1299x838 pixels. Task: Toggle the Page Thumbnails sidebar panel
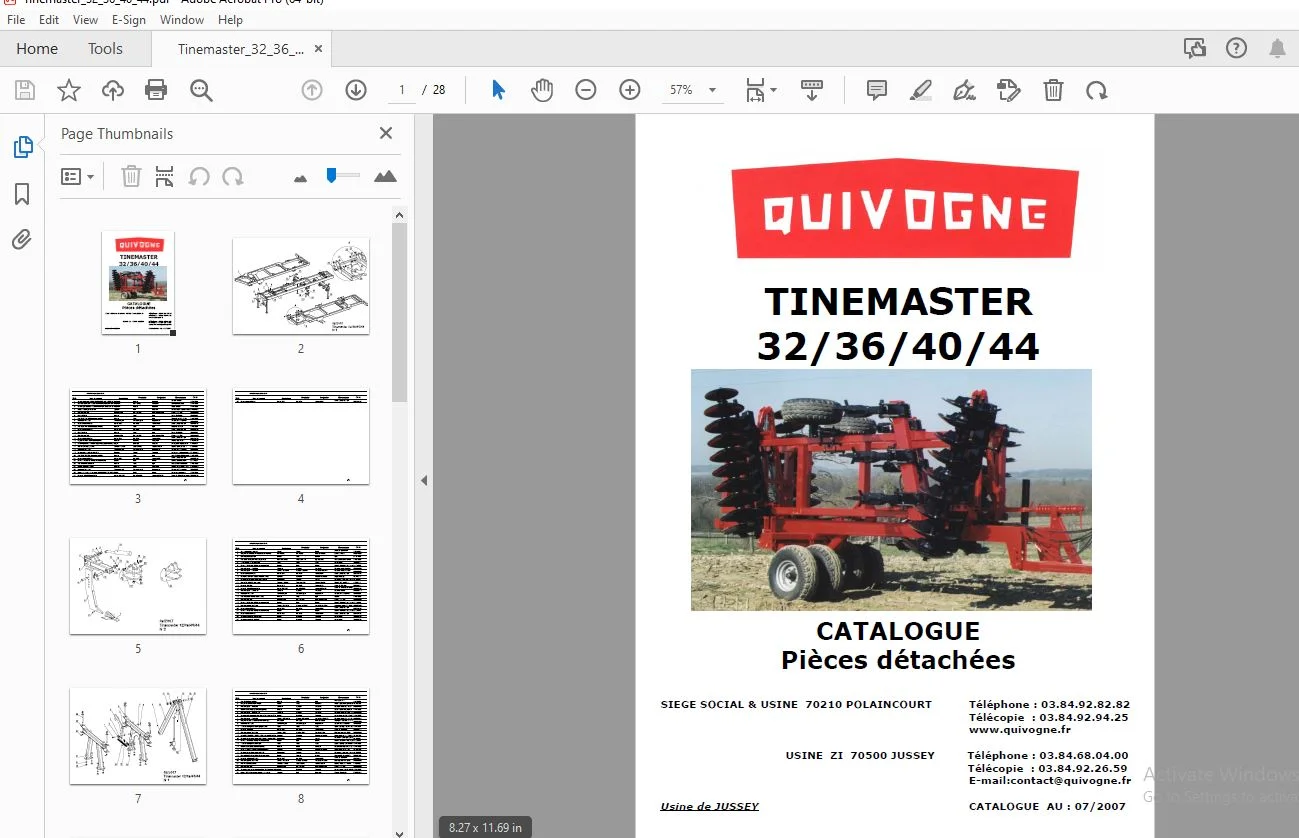(22, 148)
